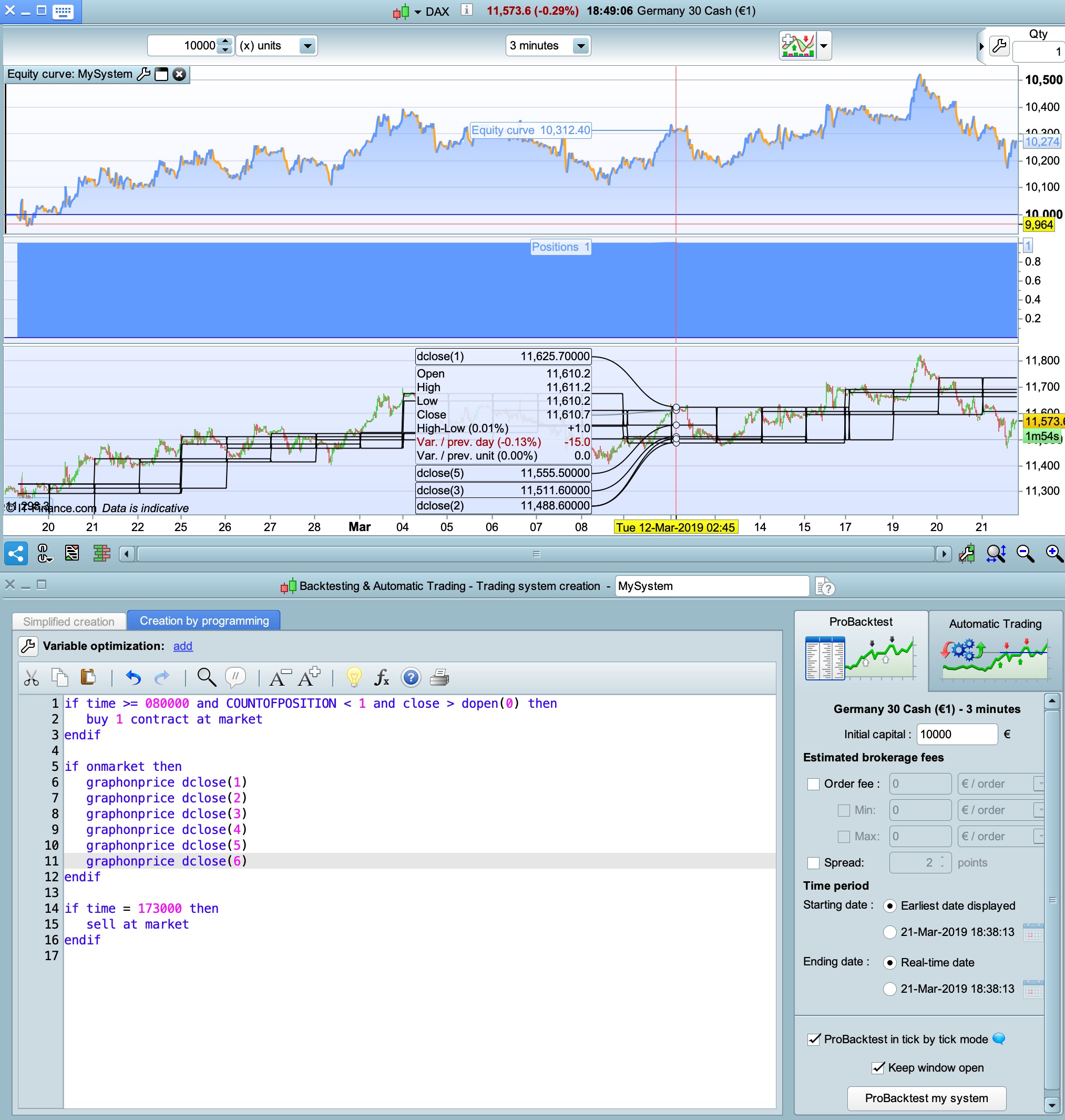Click the light bulb hint icon
The width and height of the screenshot is (1065, 1120).
(354, 677)
